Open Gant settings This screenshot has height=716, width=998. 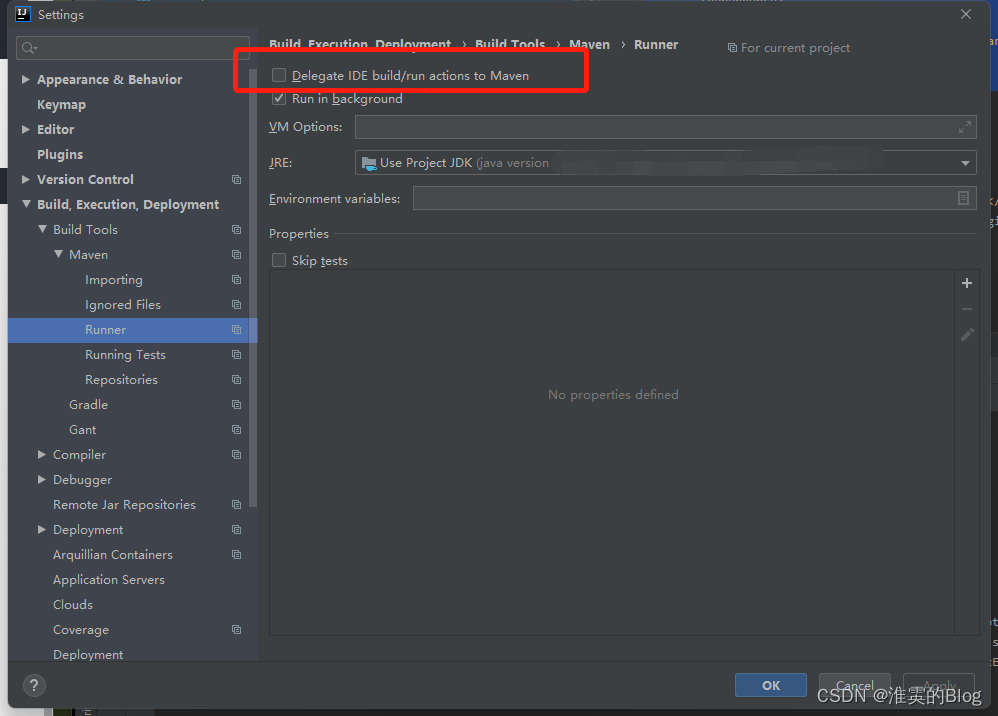[83, 430]
